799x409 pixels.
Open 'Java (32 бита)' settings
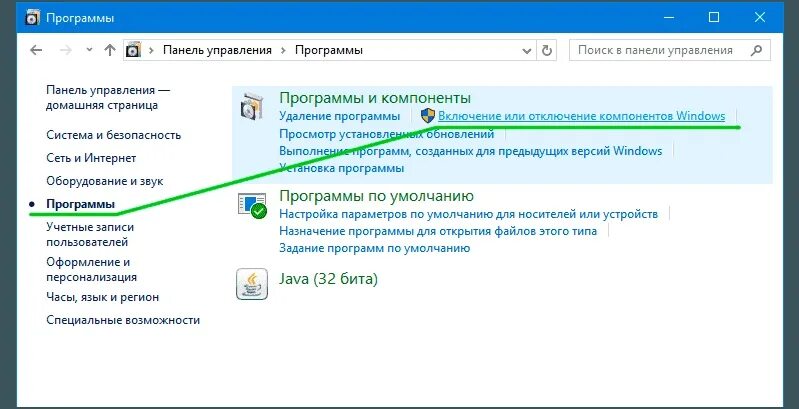point(329,279)
